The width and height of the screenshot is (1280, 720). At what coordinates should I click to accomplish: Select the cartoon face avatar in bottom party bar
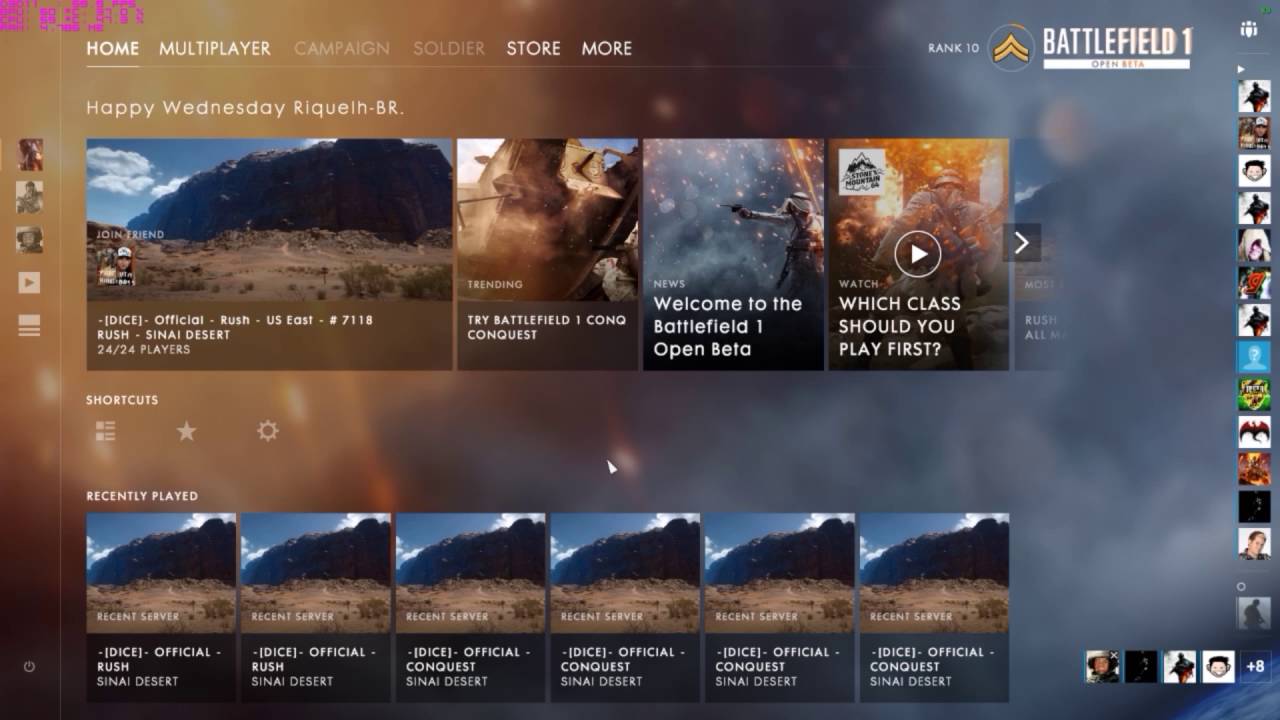[1217, 666]
